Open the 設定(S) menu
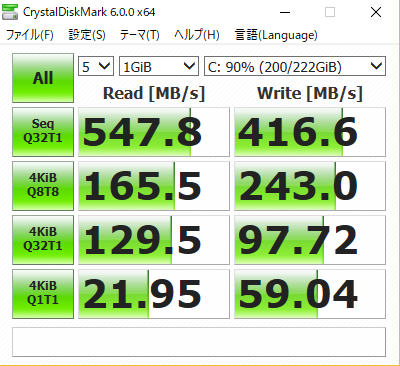 (x=87, y=35)
